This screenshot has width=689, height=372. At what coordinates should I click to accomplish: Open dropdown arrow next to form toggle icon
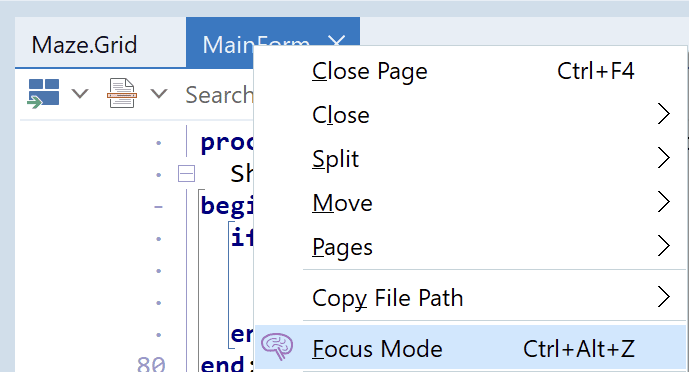point(80,94)
